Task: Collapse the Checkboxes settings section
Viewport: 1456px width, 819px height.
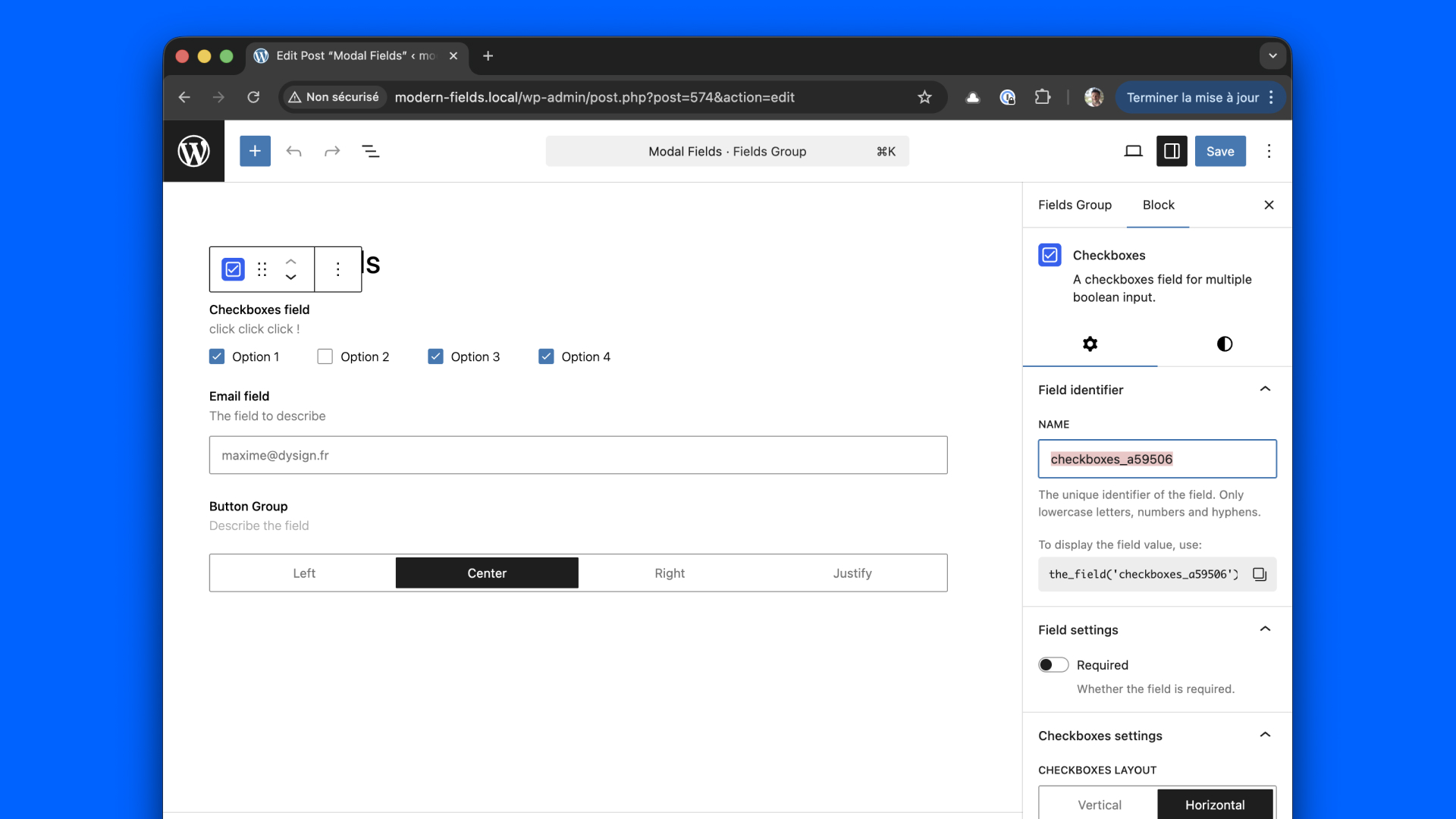Action: [1264, 735]
